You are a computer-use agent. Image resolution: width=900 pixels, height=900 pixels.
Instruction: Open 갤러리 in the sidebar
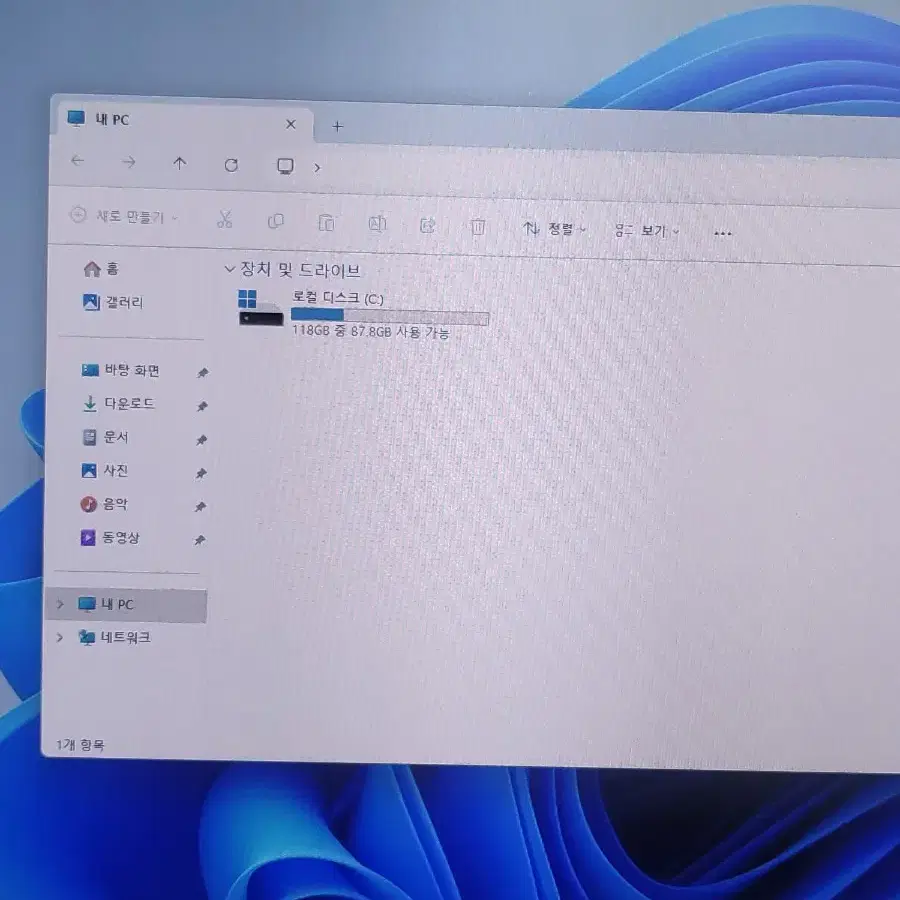click(113, 302)
